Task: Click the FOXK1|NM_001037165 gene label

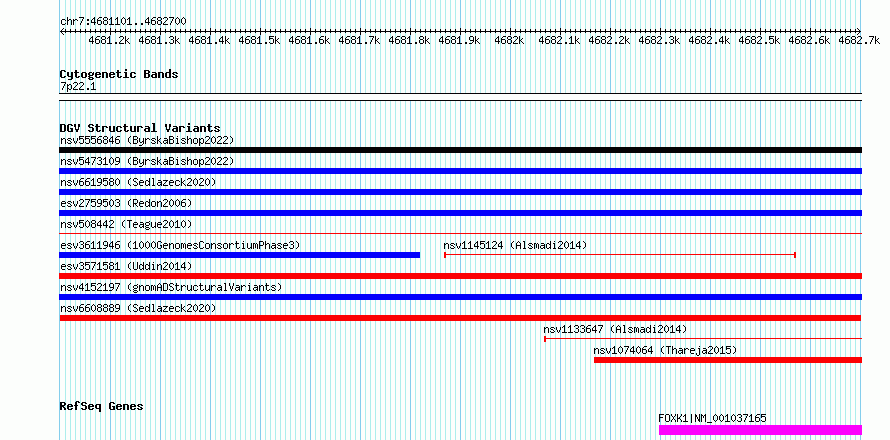Action: pyautogui.click(x=712, y=418)
